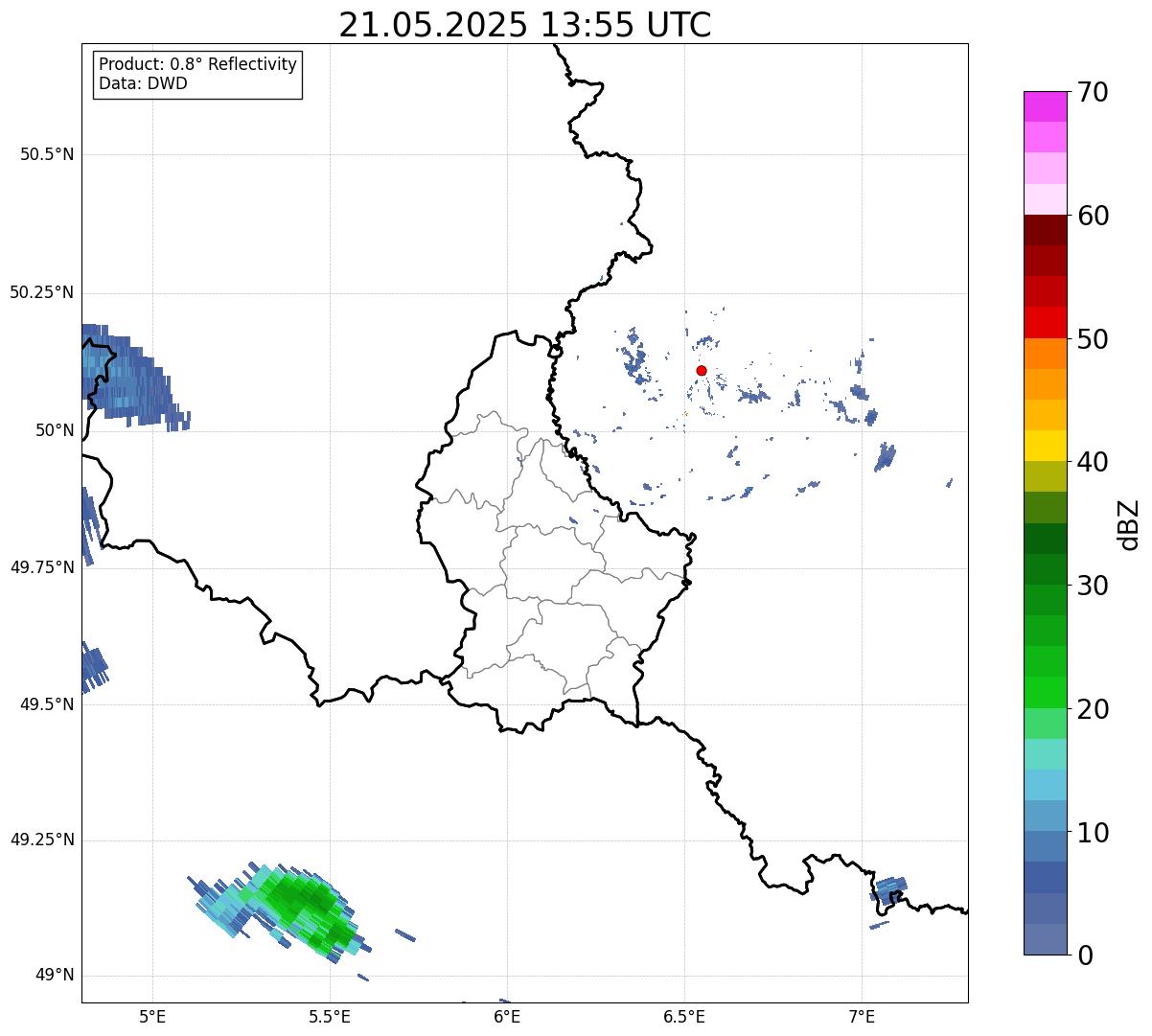Click the 7°E longitude label
Image resolution: width=1152 pixels, height=1036 pixels.
click(x=862, y=1016)
